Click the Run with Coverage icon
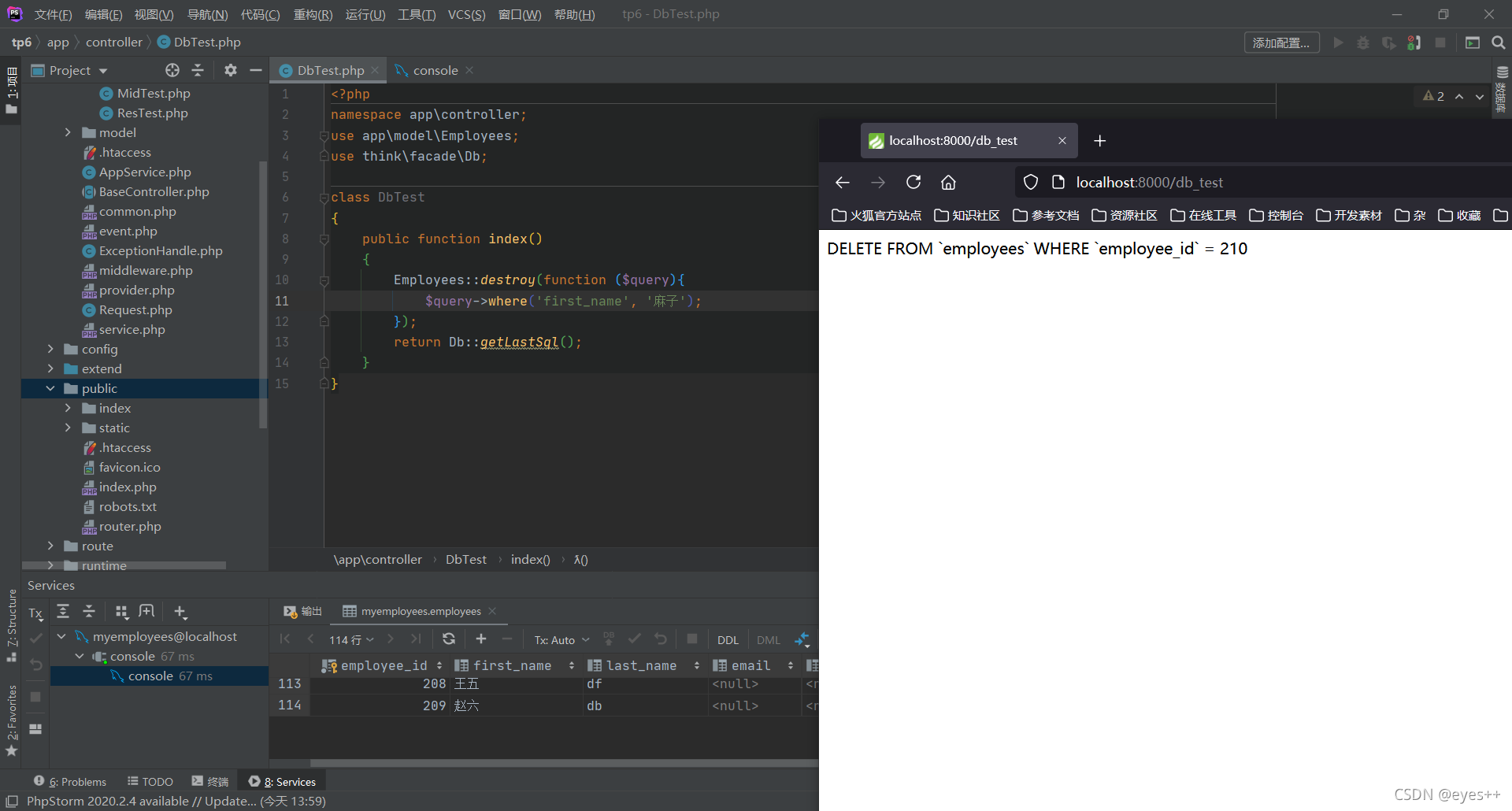The width and height of the screenshot is (1512, 811). [1389, 43]
